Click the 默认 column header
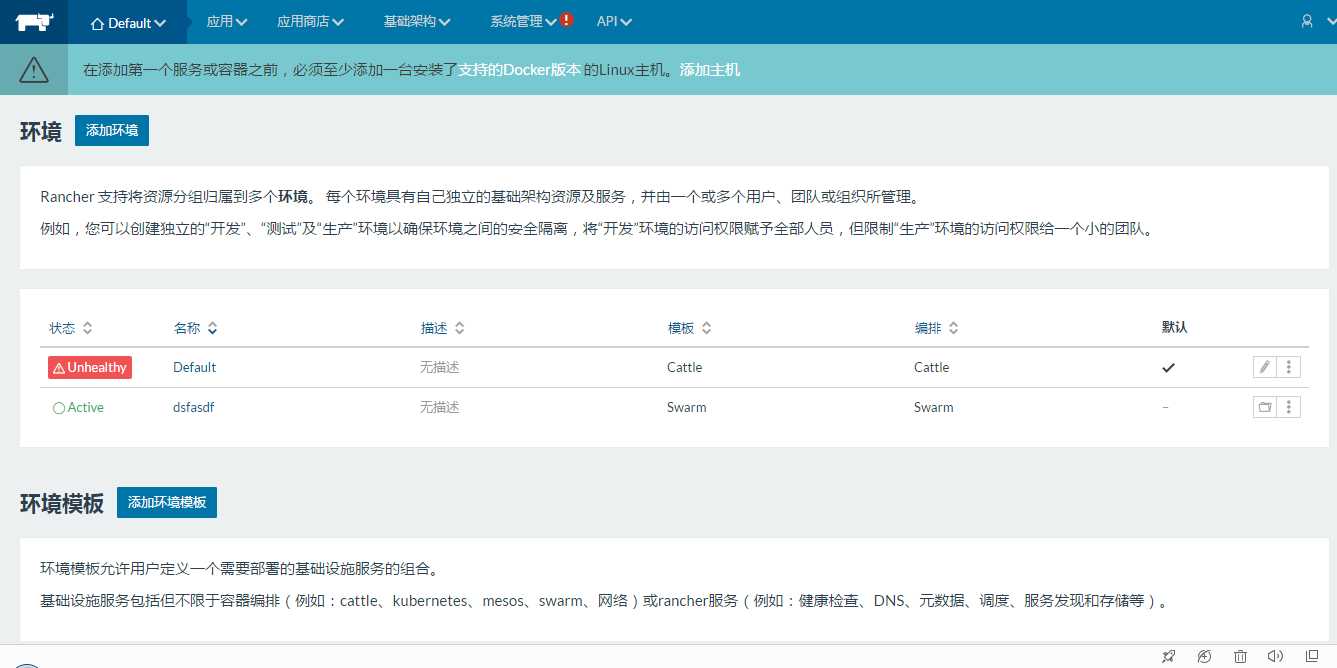This screenshot has width=1337, height=668. 1174,327
